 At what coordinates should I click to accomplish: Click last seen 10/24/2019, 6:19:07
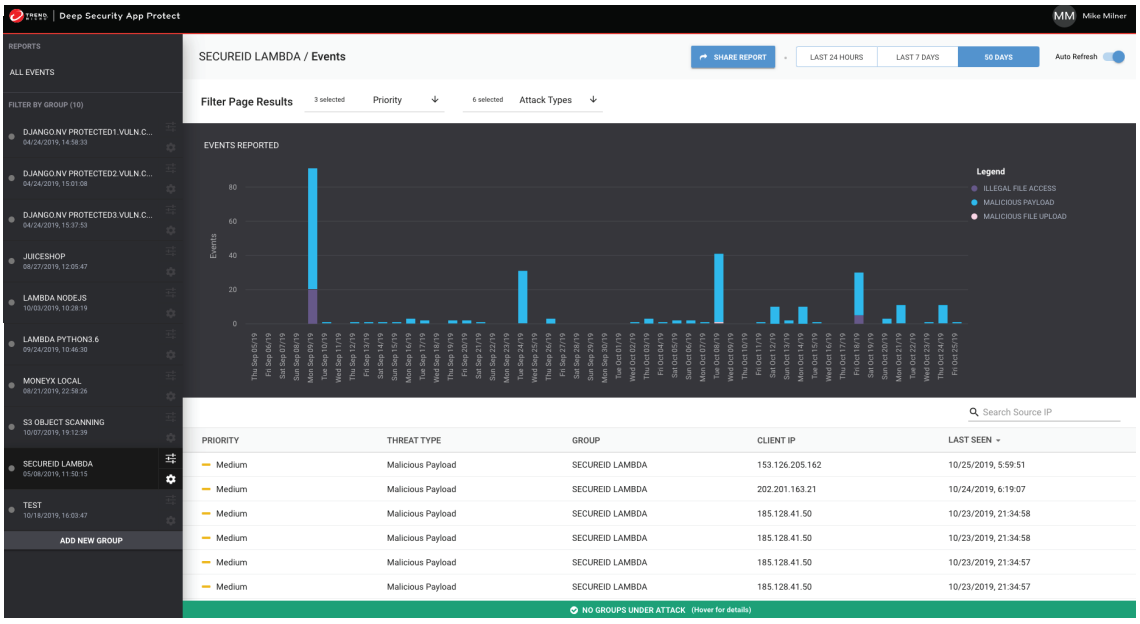coord(987,489)
